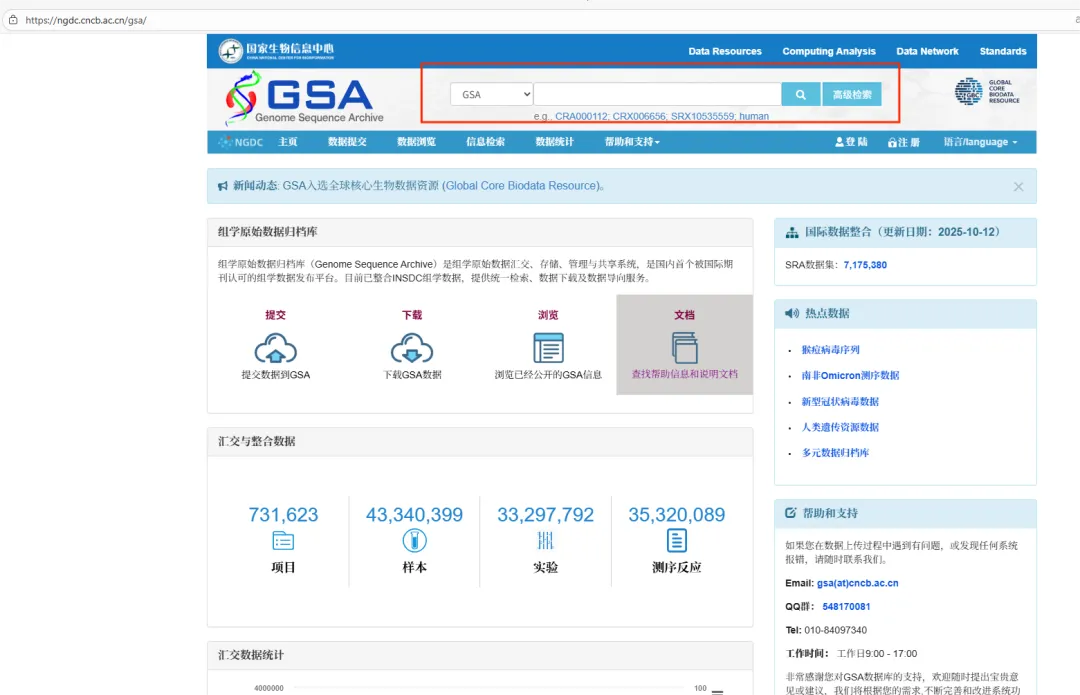1080x695 pixels.
Task: Open Standards menu
Action: (1003, 51)
